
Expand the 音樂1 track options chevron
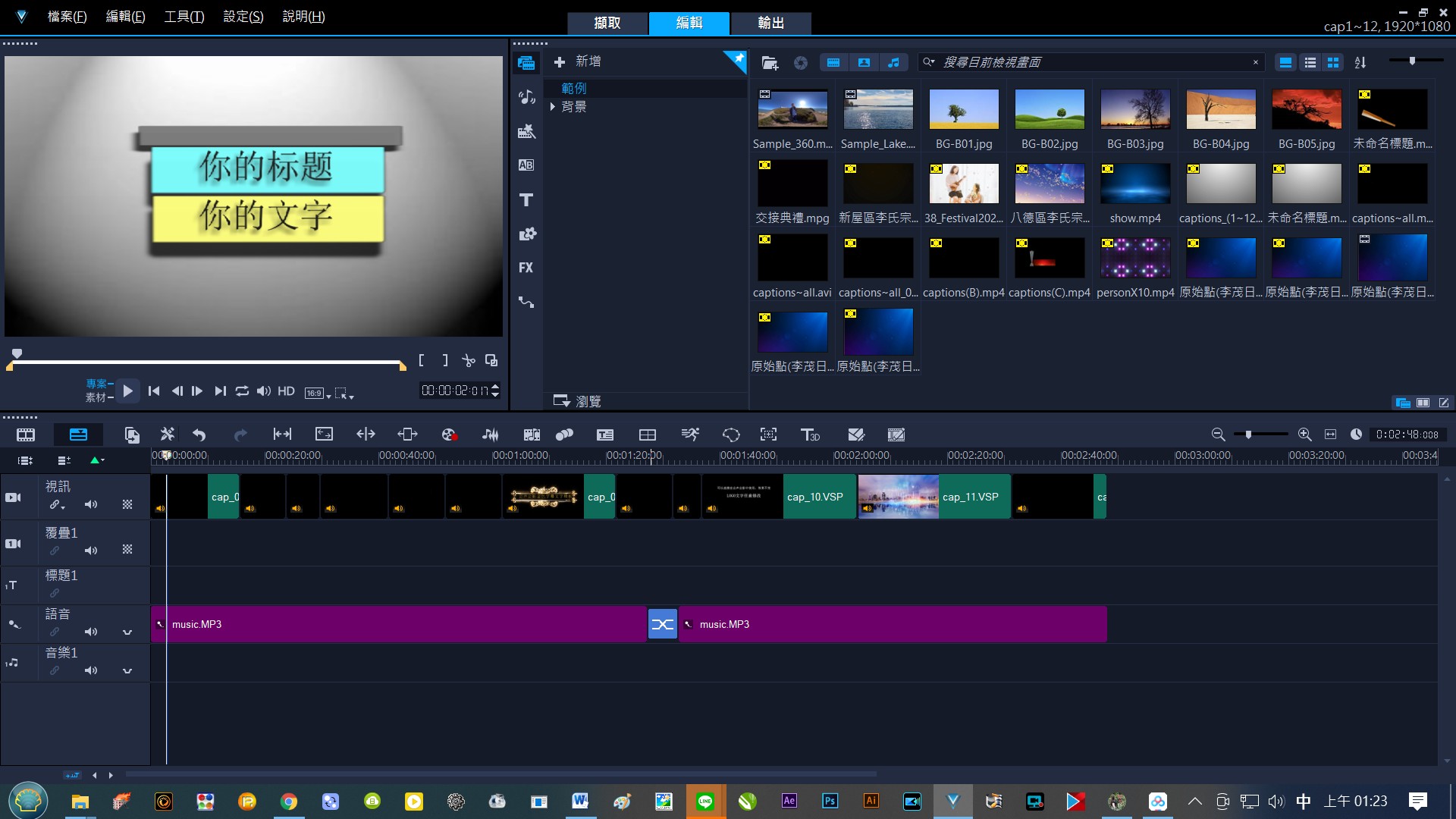(x=127, y=670)
